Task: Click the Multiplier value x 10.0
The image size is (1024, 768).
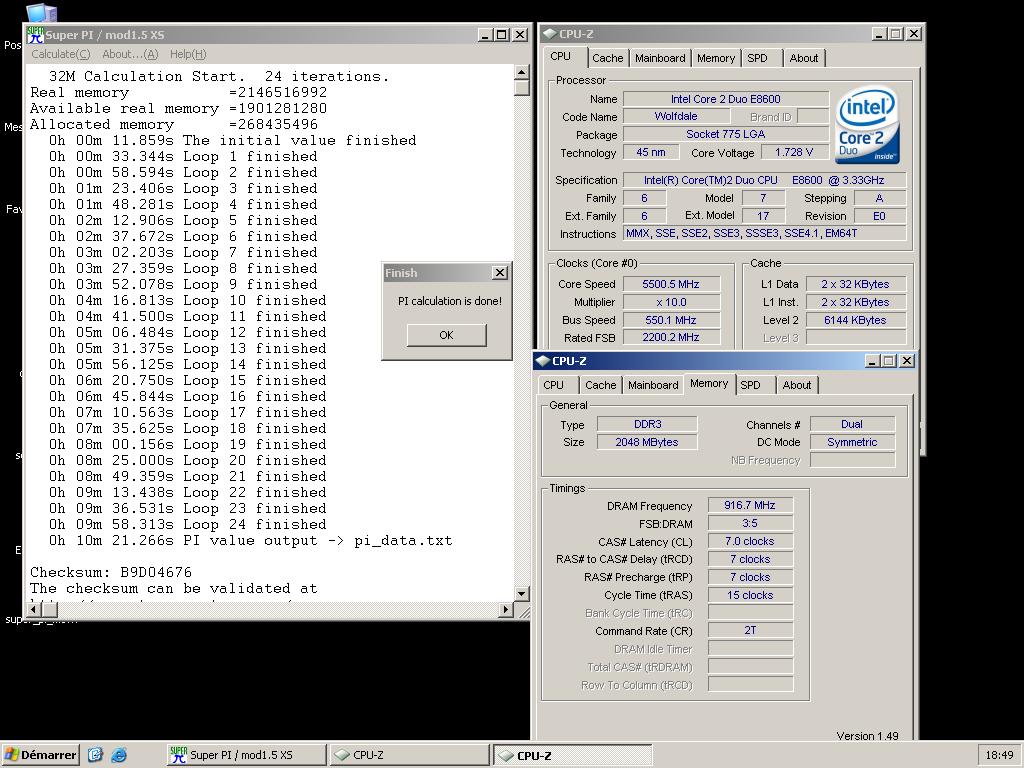Action: 671,302
